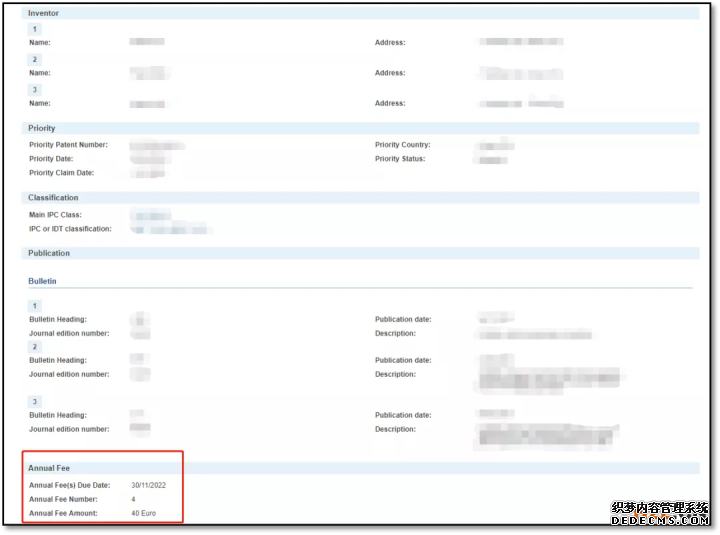Click the Bulletin subsection heading

(x=43, y=282)
